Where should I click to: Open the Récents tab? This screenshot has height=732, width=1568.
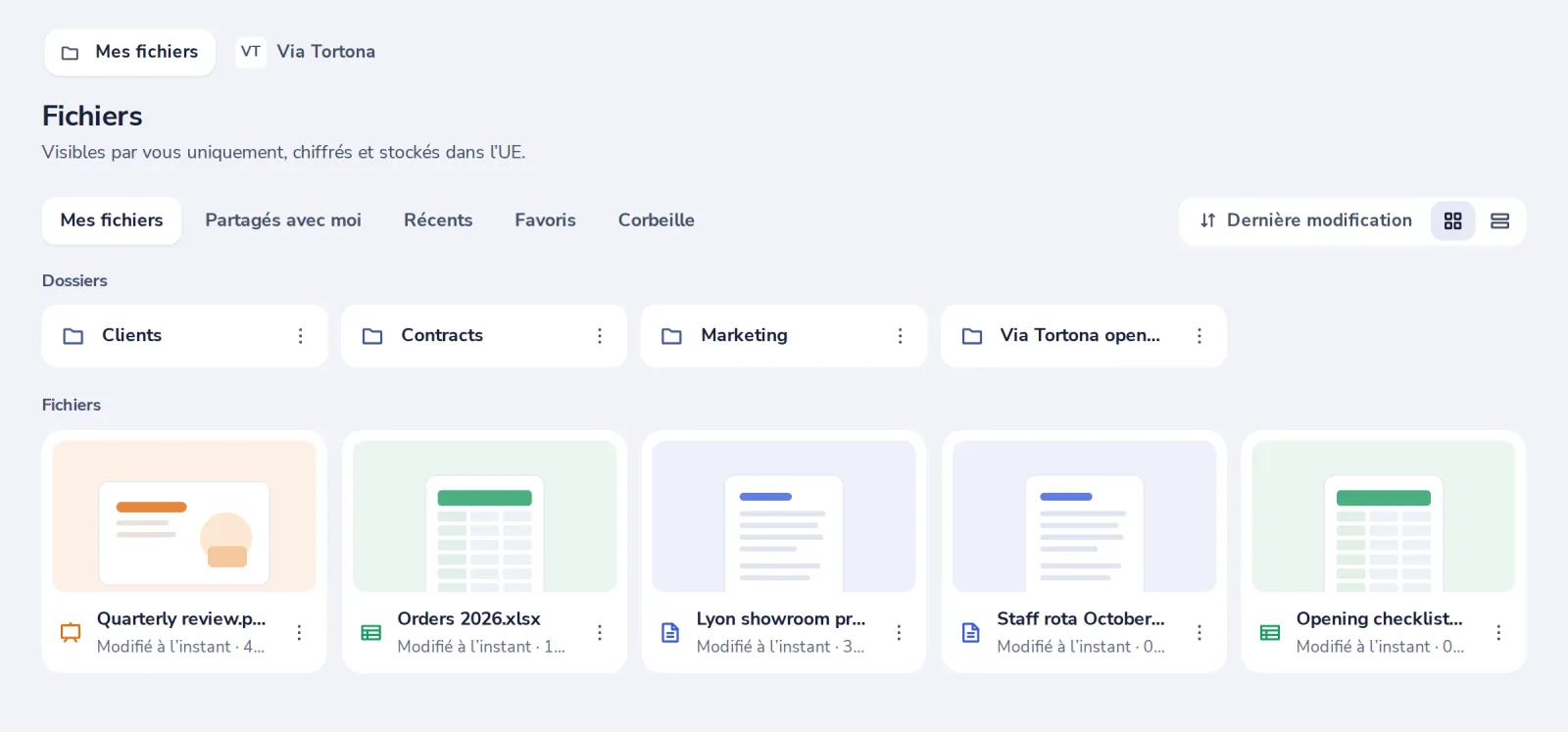pos(438,220)
